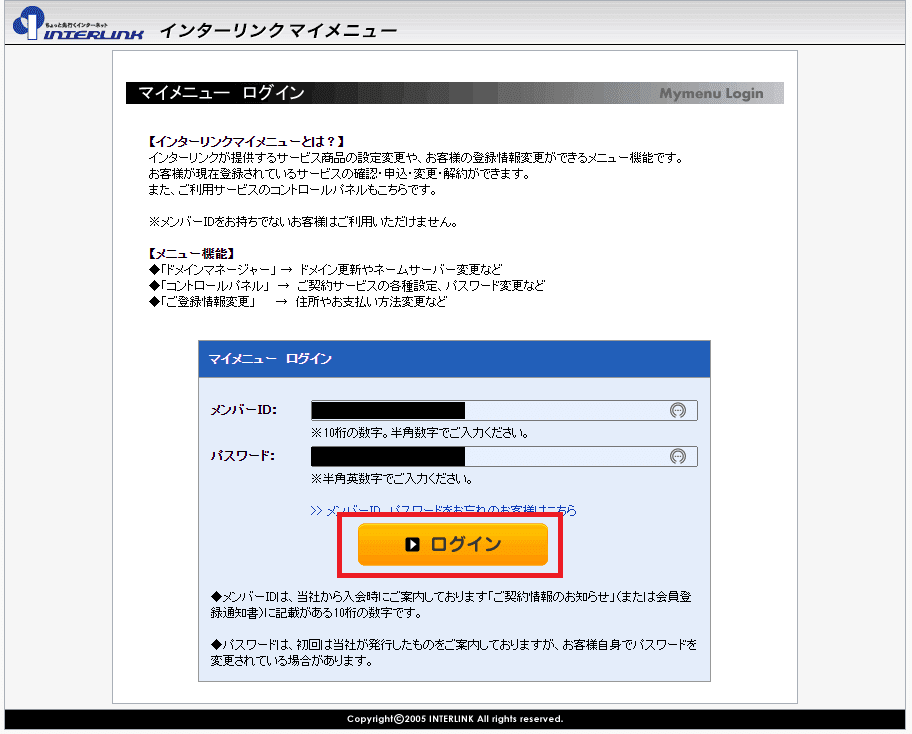Click the INTERLINK logo in the header
This screenshot has height=734, width=912.
pos(78,23)
